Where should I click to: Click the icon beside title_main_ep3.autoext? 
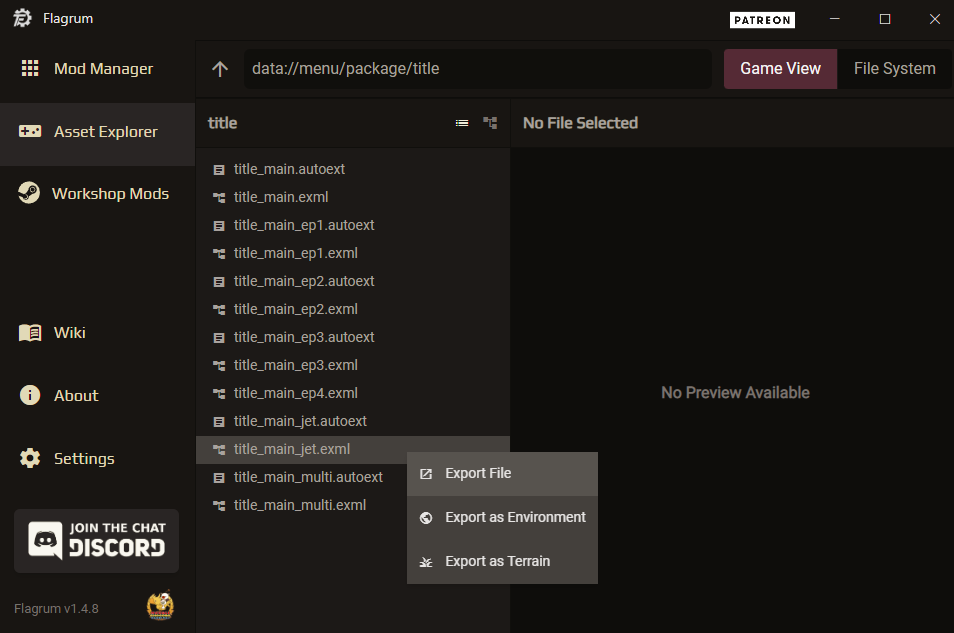click(219, 338)
